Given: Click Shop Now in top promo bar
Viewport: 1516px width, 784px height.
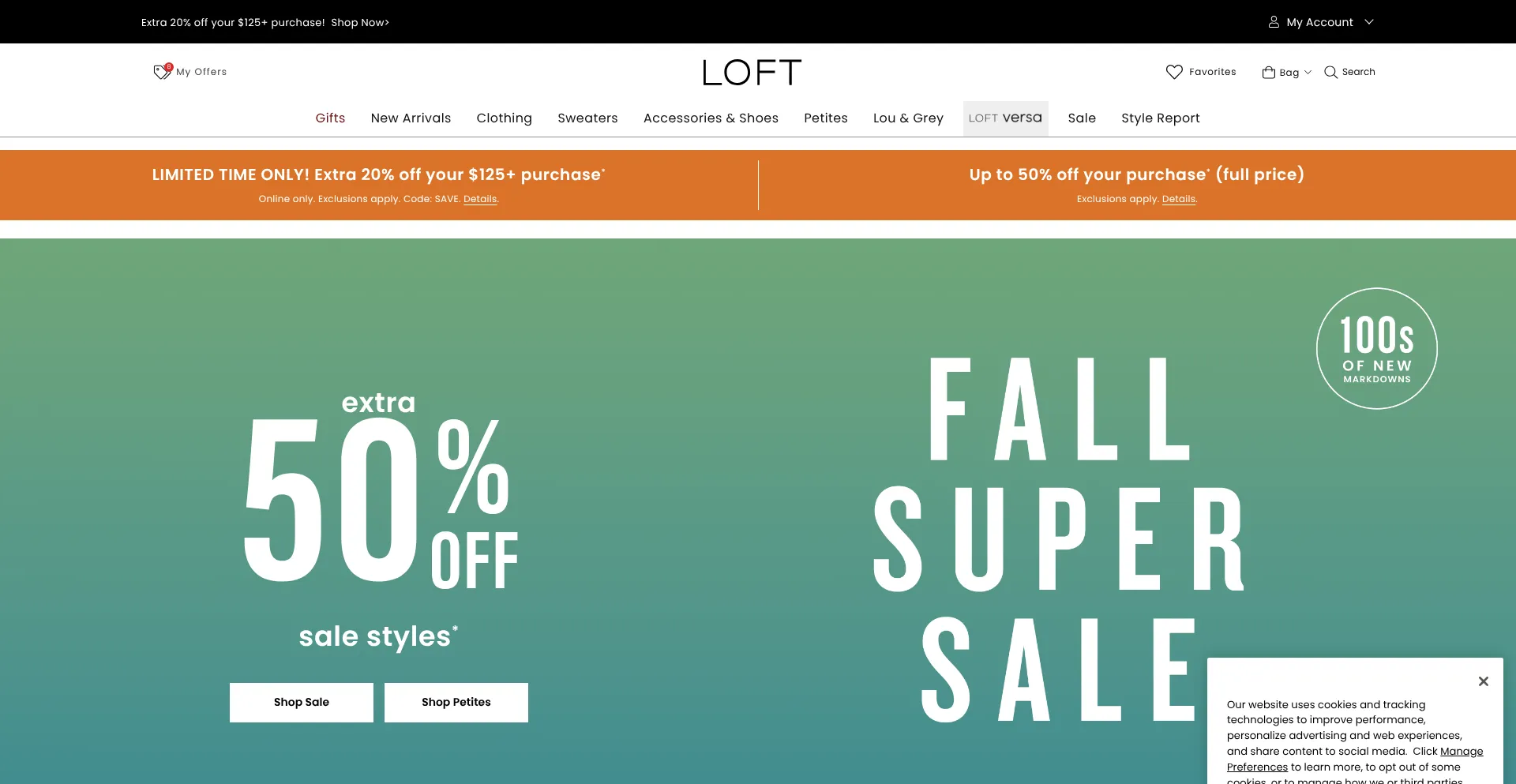Looking at the screenshot, I should coord(360,23).
